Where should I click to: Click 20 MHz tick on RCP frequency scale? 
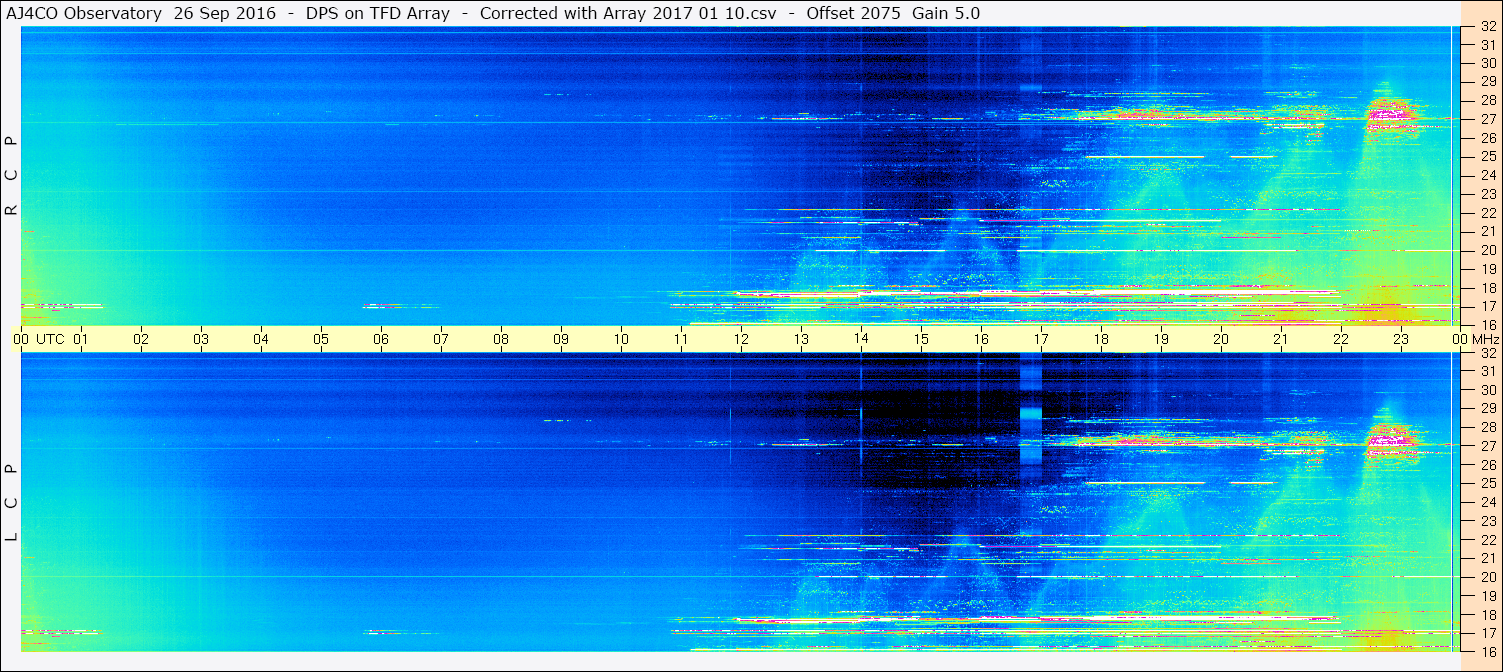coord(1487,250)
